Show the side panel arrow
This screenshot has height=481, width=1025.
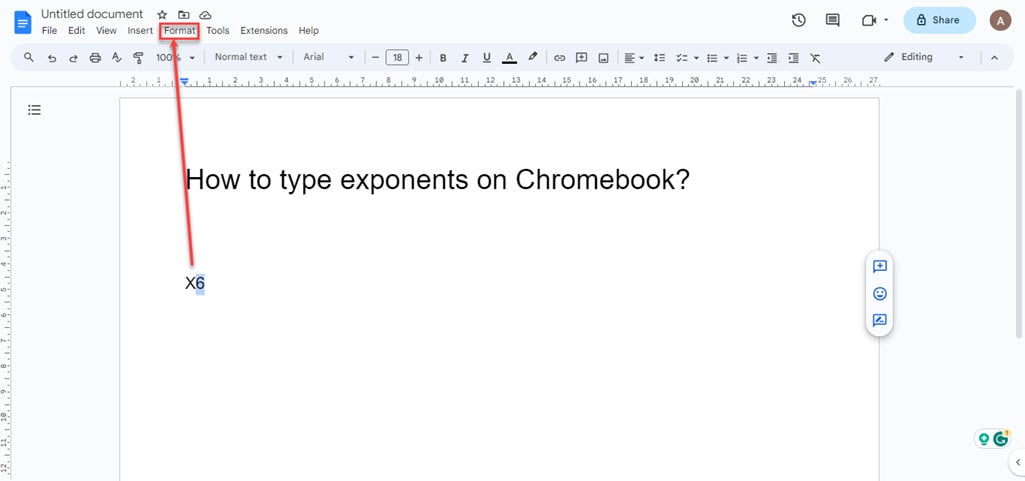[1017, 463]
